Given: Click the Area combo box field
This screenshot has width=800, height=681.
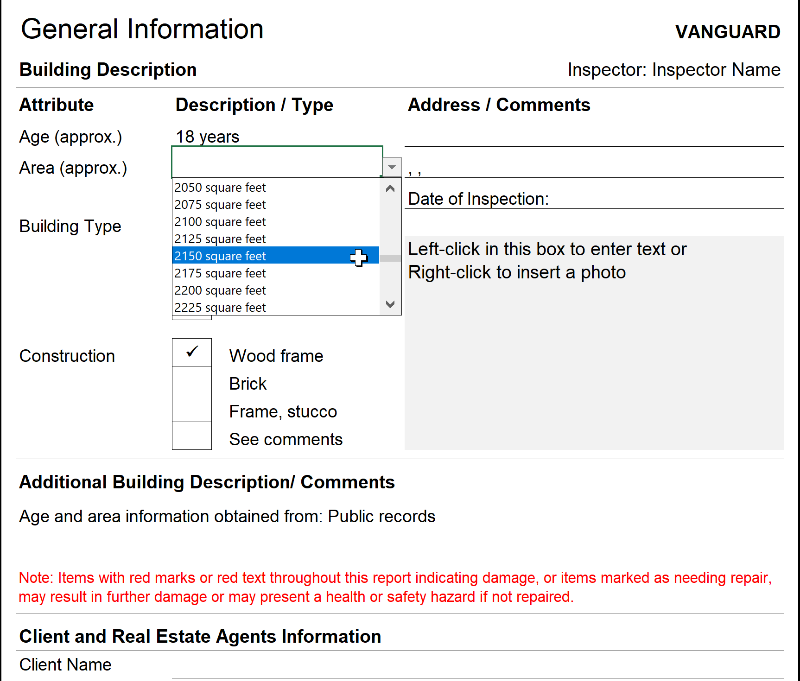Looking at the screenshot, I should tap(276, 162).
